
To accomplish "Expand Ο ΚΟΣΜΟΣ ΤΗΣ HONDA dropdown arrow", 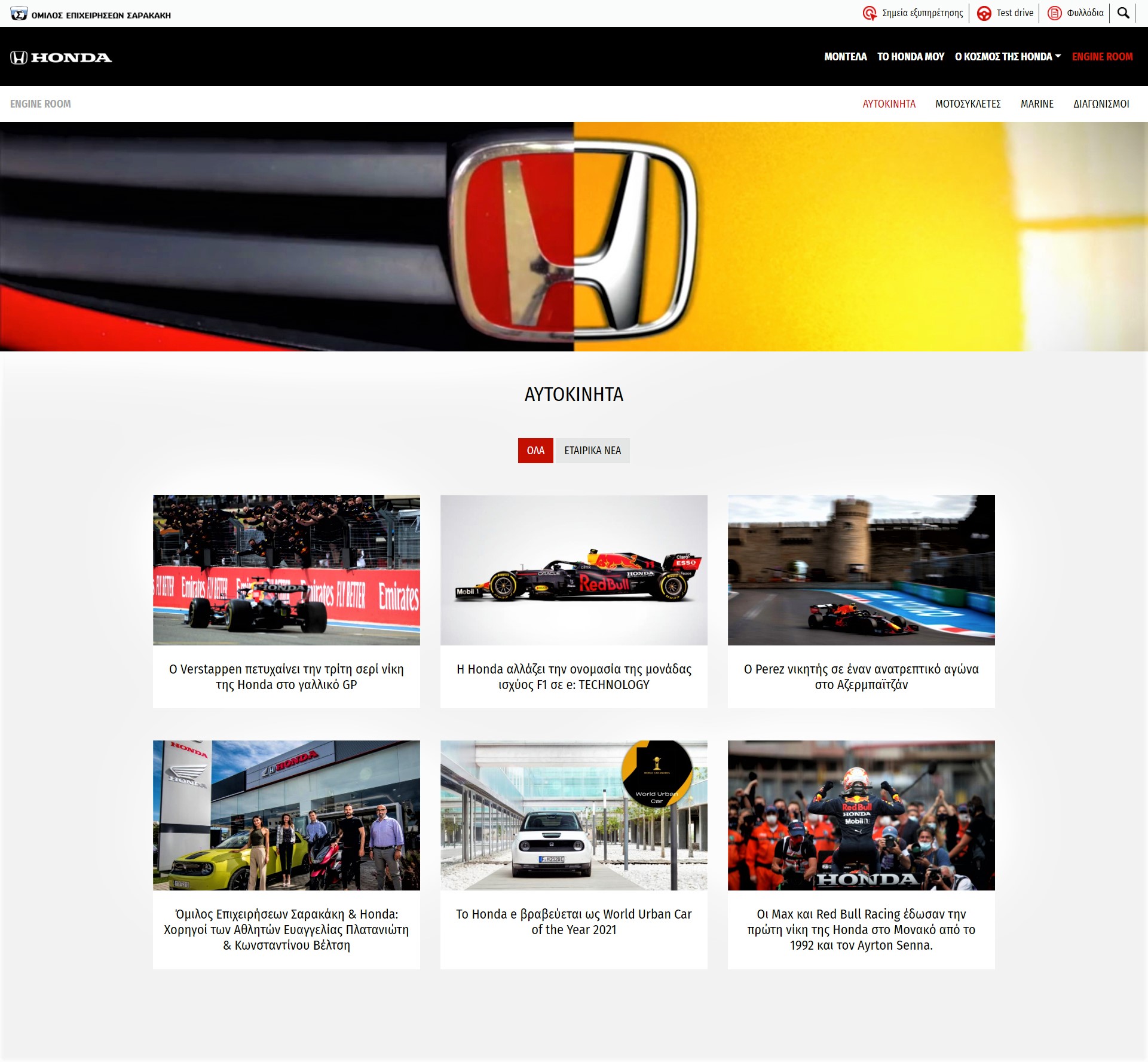I will 1058,56.
